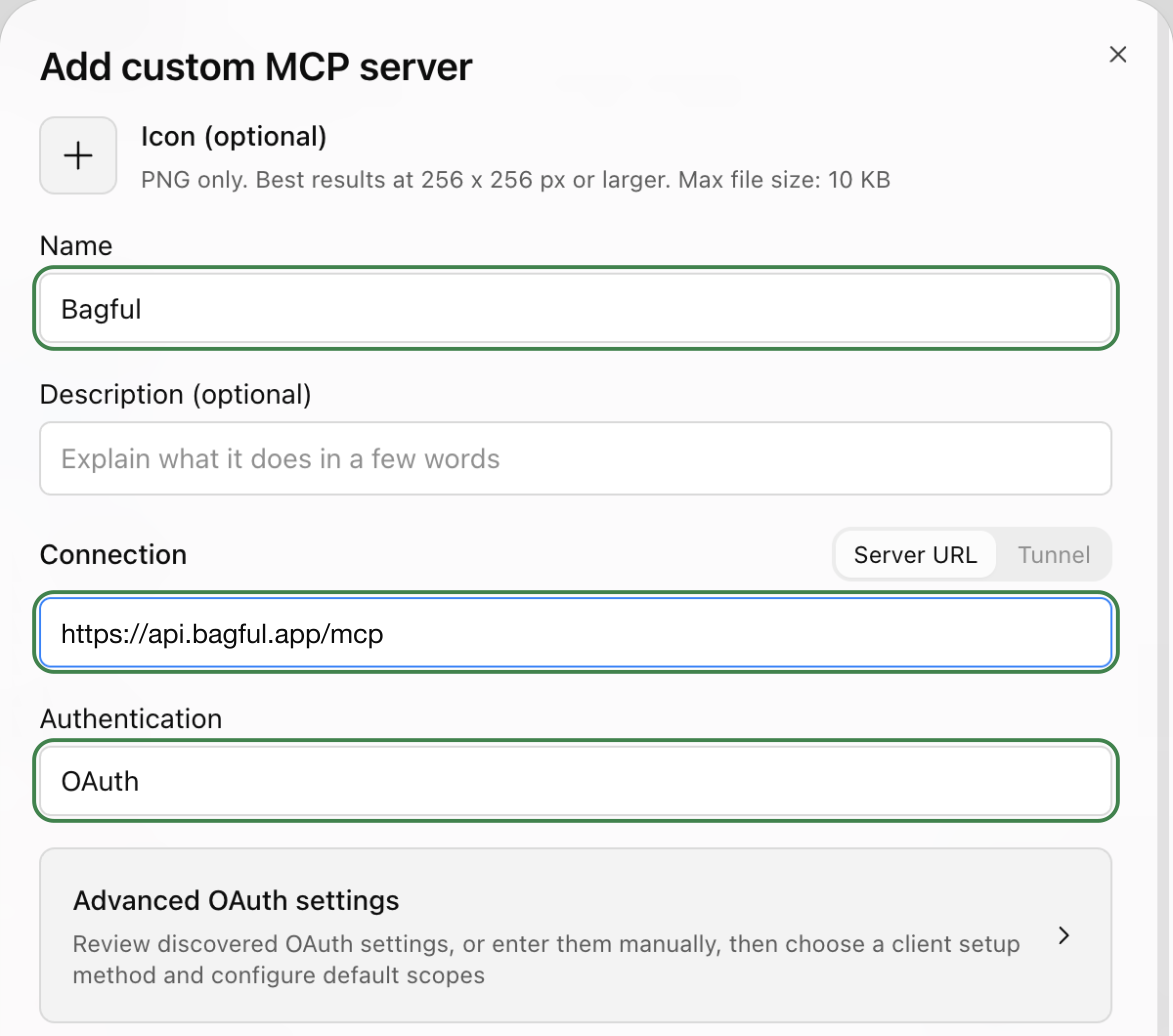This screenshot has height=1036, width=1173.
Task: Click the Name field label
Action: pos(76,246)
